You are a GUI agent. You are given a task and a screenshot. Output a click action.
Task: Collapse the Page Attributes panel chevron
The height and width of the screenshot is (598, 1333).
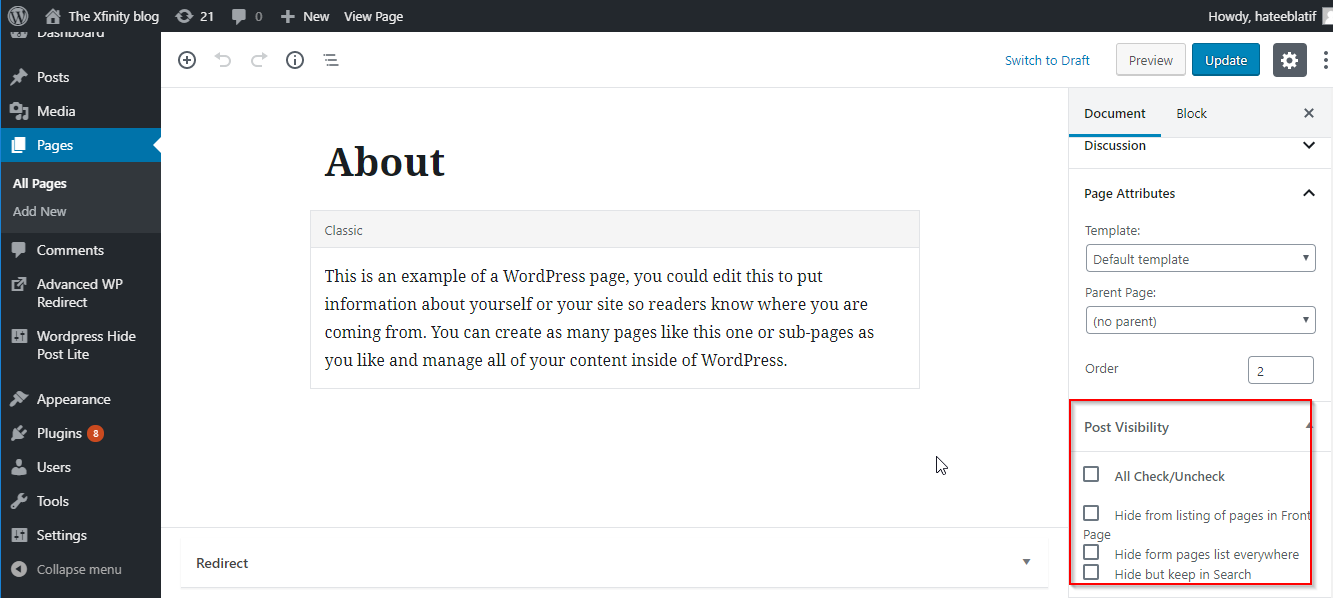[1309, 193]
